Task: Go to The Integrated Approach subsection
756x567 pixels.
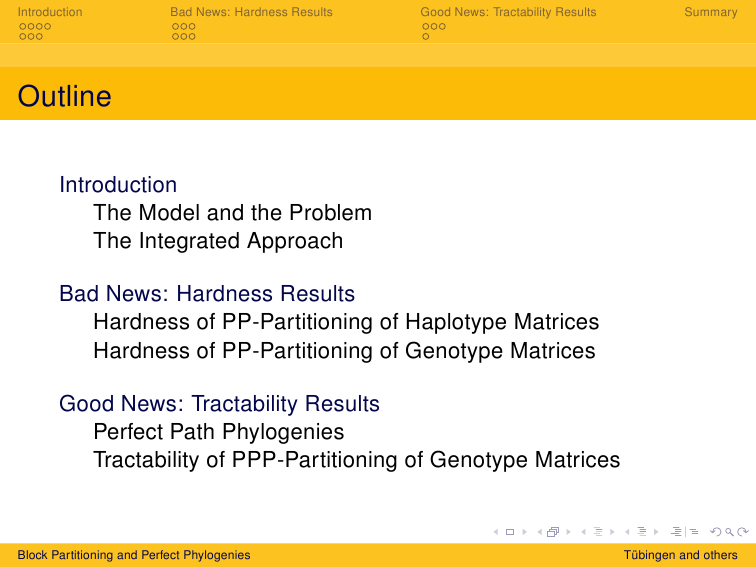Action: pyautogui.click(x=218, y=241)
